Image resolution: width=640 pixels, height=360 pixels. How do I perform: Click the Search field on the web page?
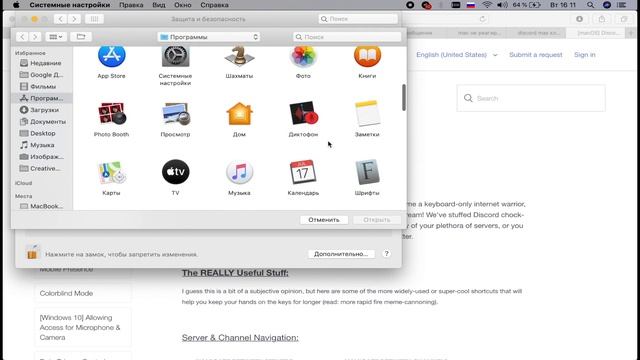531,98
